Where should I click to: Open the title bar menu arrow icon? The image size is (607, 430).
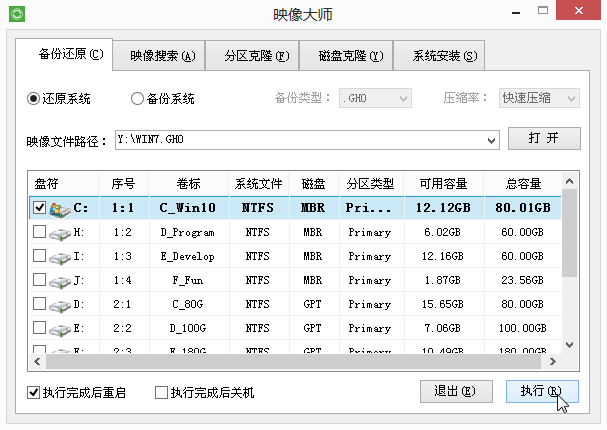[515, 13]
